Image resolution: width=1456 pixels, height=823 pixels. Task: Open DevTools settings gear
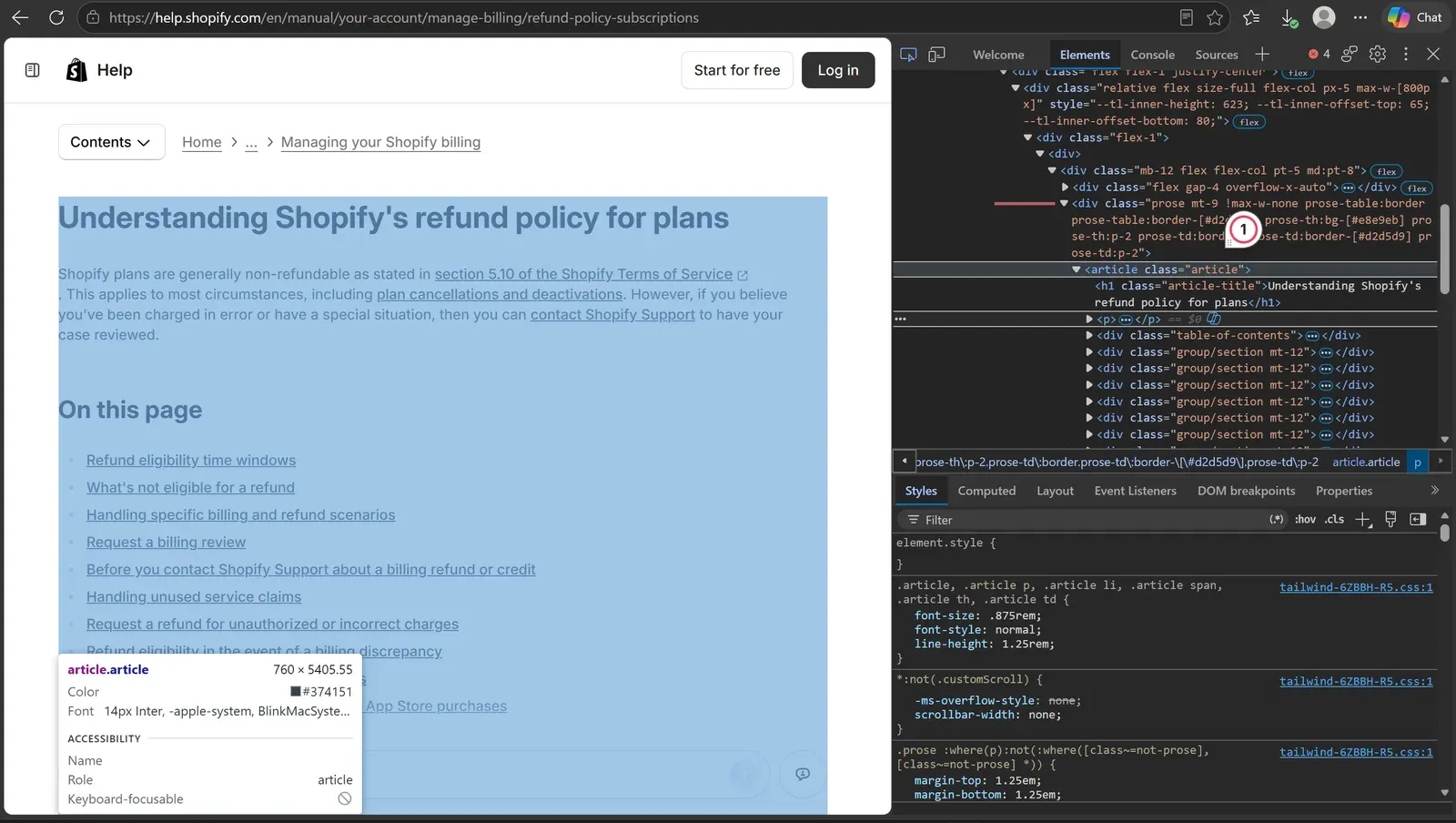1378,55
